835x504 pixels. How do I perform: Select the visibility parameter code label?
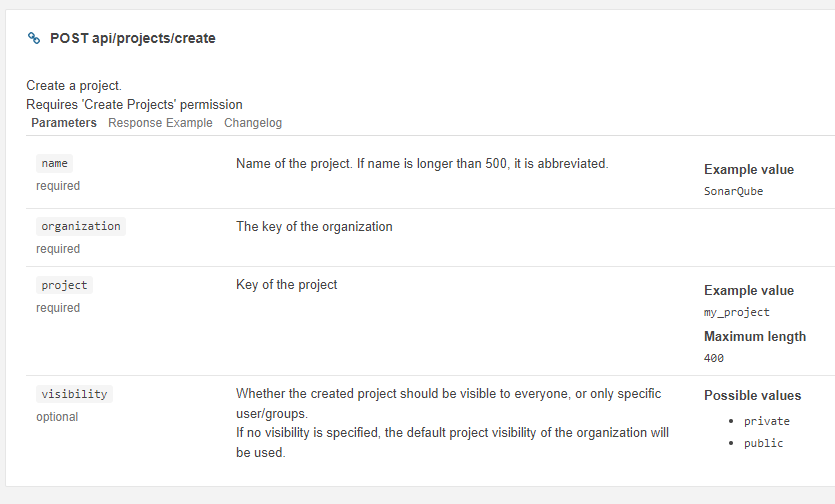pyautogui.click(x=75, y=394)
